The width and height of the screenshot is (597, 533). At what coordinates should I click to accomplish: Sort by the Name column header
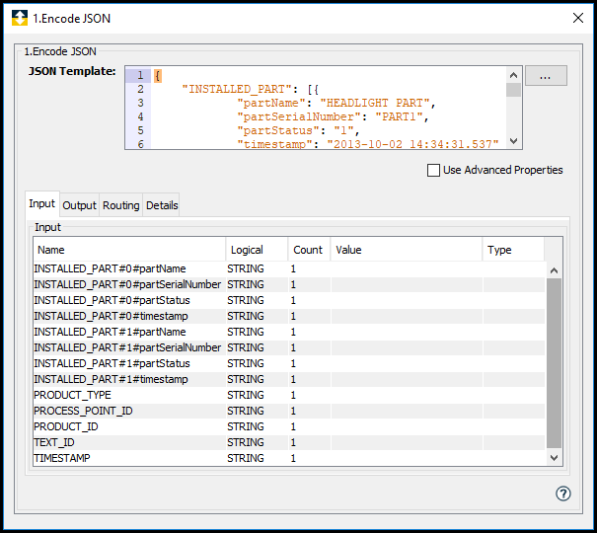coord(129,250)
